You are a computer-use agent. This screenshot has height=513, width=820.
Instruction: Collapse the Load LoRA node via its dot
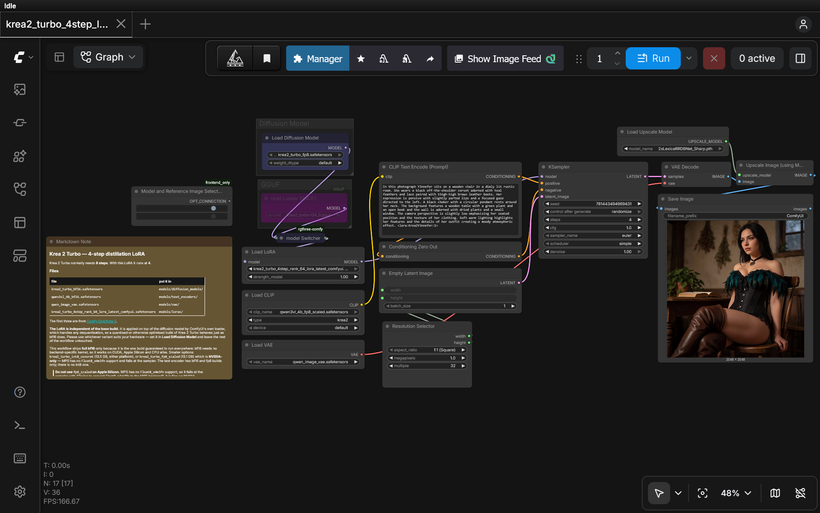247,252
